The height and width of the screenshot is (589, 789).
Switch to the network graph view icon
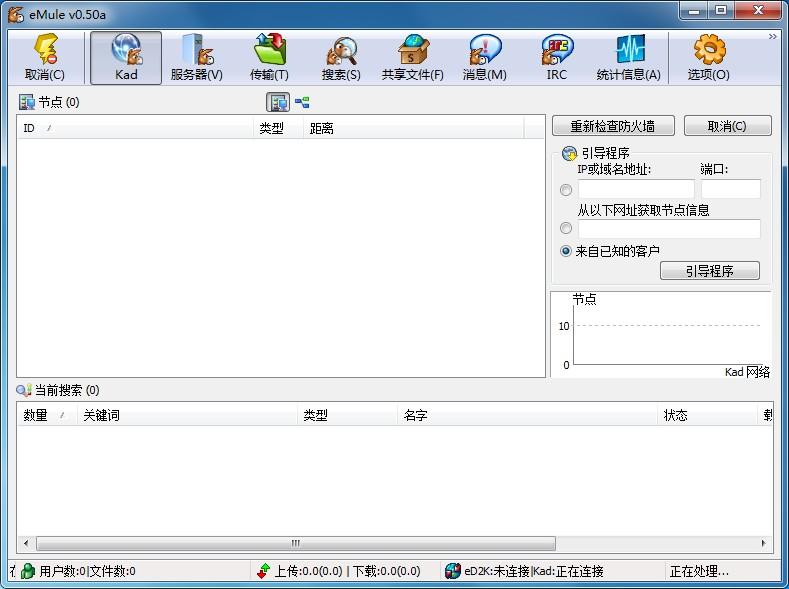pyautogui.click(x=302, y=103)
